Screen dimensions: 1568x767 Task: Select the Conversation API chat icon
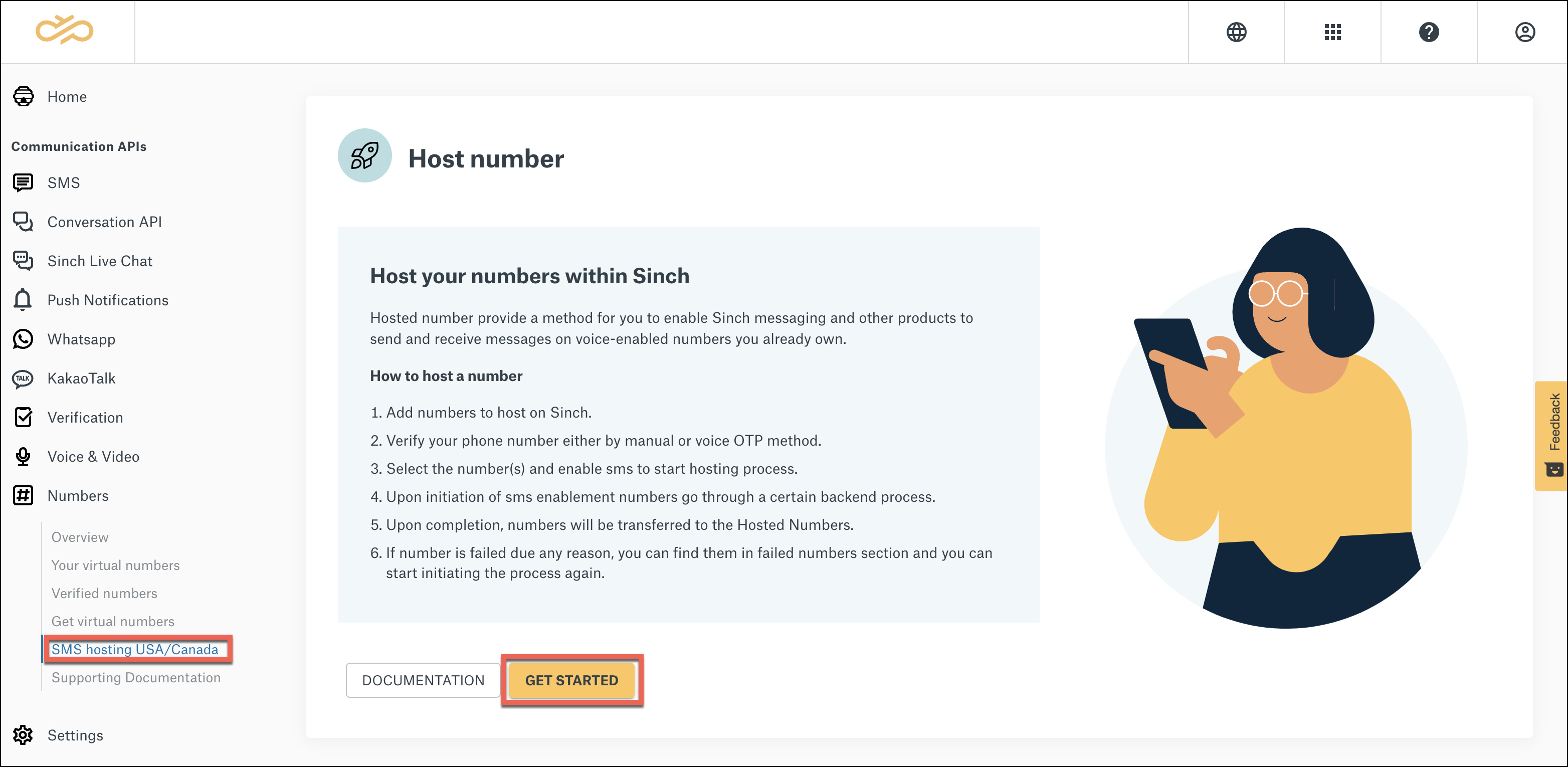(x=23, y=222)
